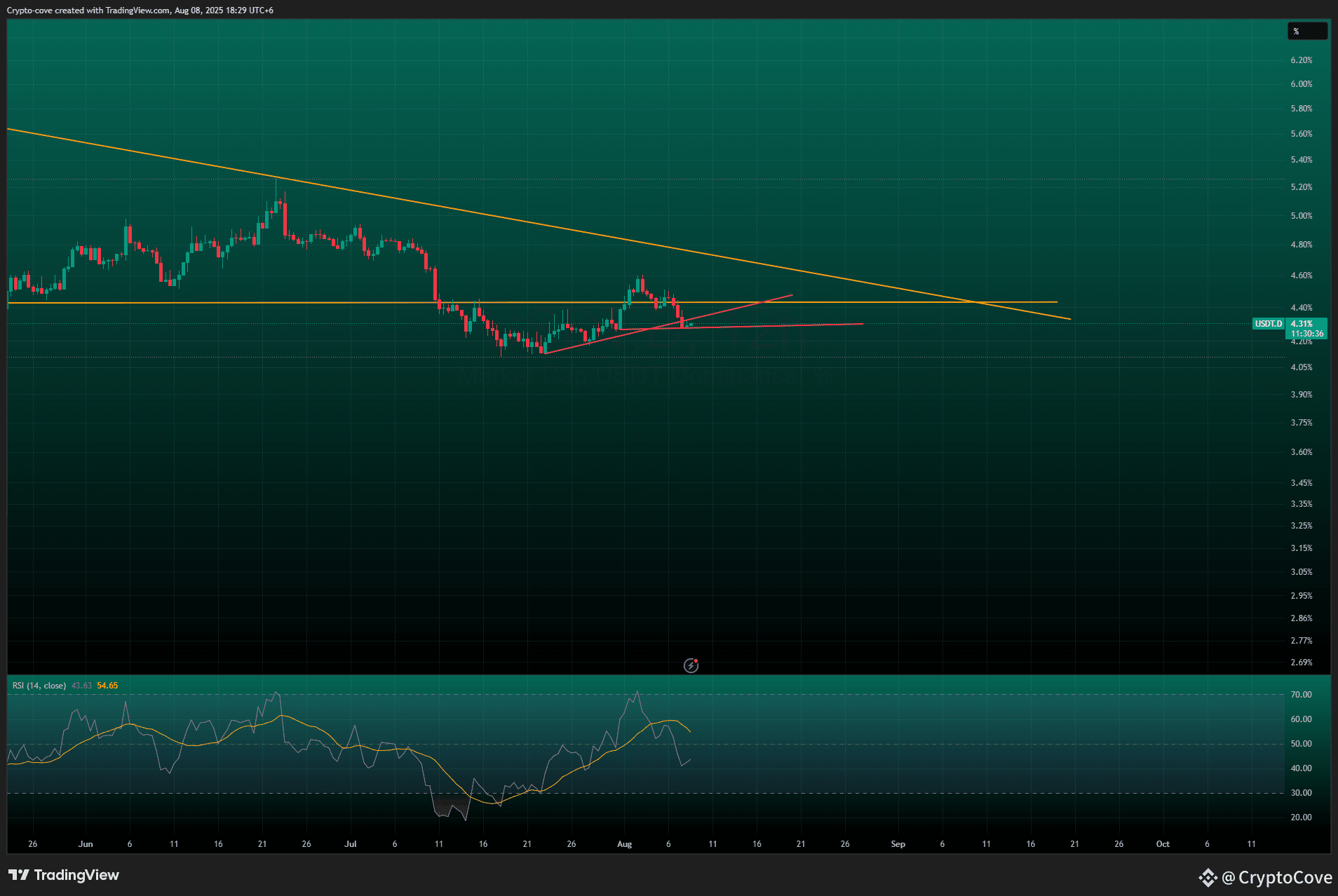1338x896 pixels.
Task: Click the Jul label on time axis
Action: click(351, 844)
